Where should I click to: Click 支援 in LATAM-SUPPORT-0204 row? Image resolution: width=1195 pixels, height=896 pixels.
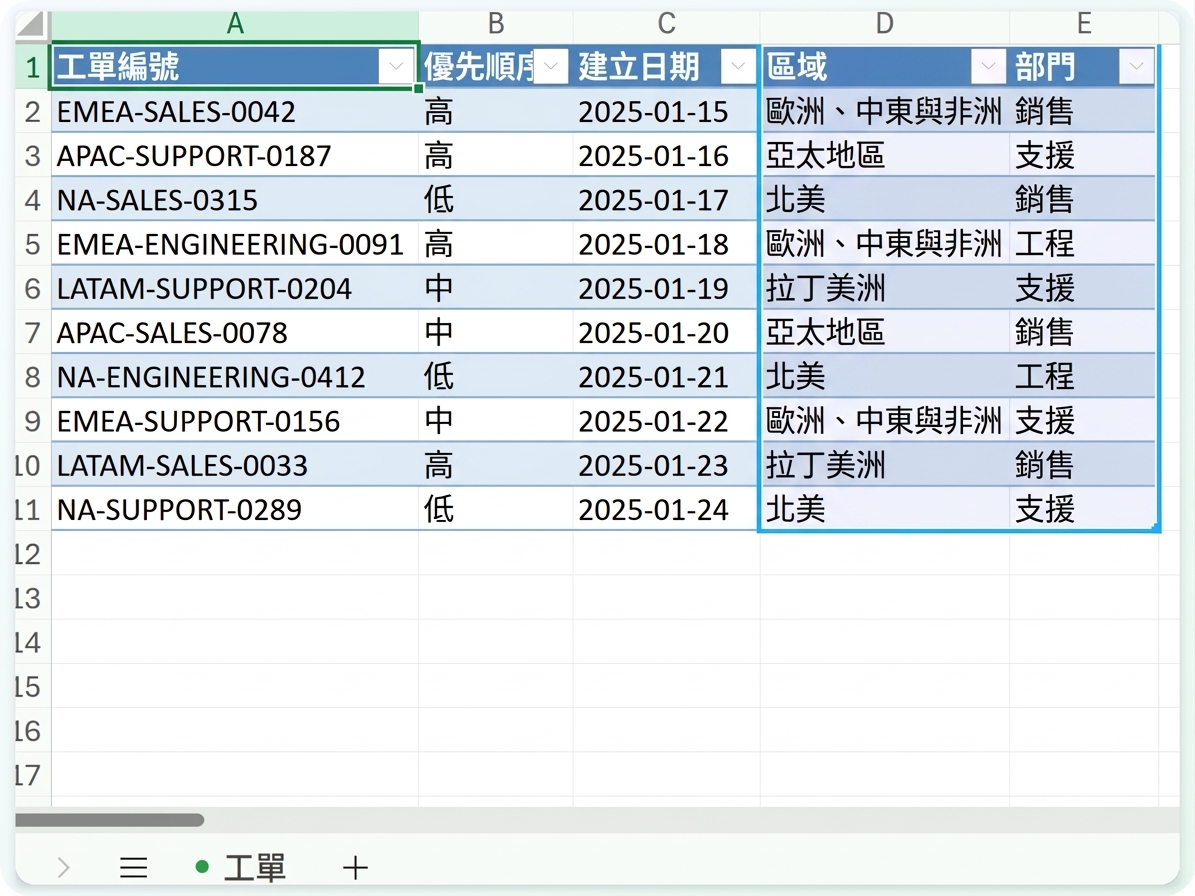coord(1083,288)
